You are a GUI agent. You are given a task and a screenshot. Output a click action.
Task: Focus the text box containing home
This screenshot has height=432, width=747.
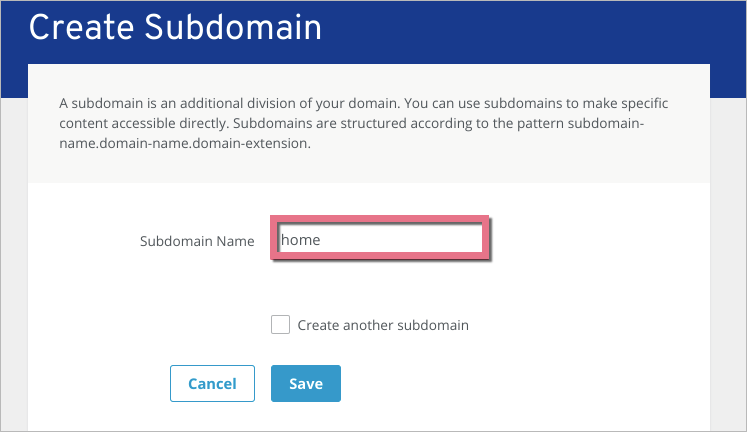tap(380, 240)
